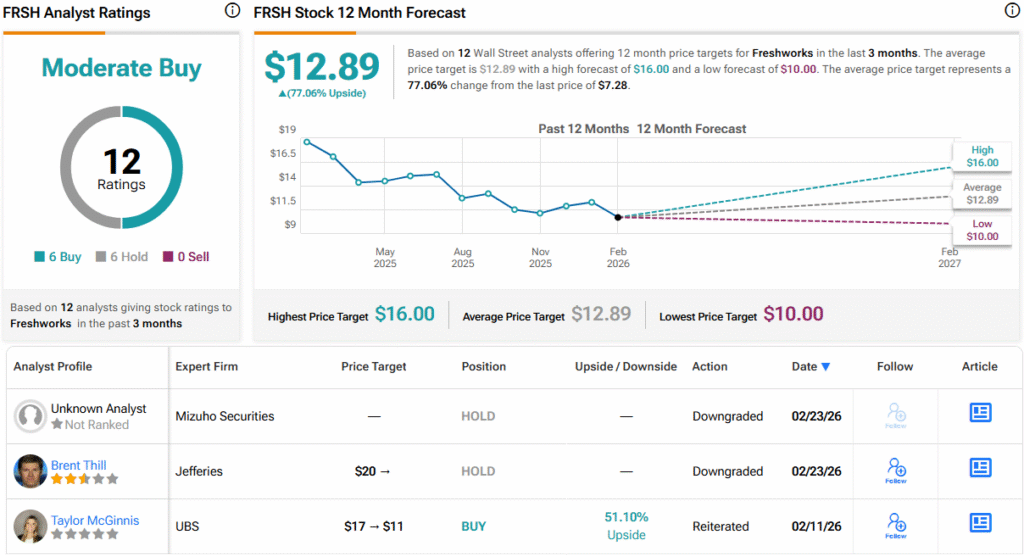Viewport: 1024px width, 557px height.
Task: Open the UBS article icon
Action: (x=980, y=523)
